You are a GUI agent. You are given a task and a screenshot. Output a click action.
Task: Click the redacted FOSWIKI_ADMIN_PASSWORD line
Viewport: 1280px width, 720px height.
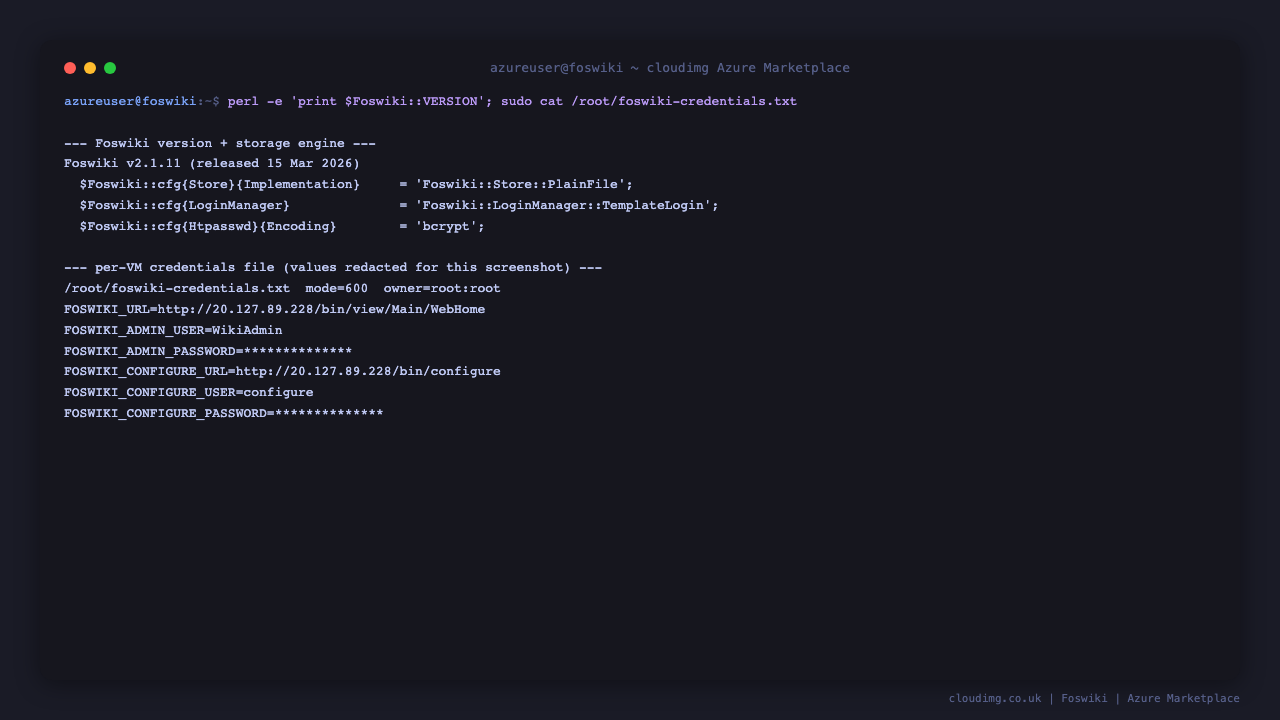208,351
